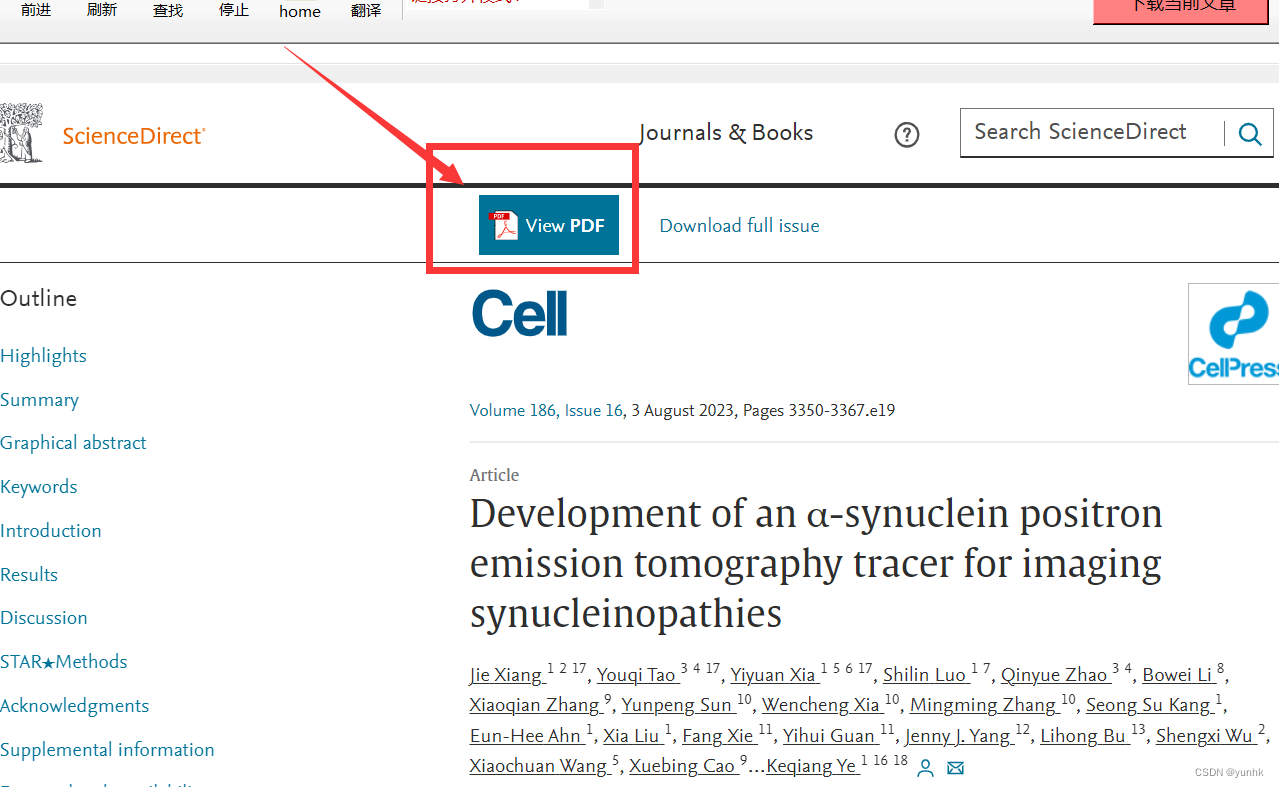1279x787 pixels.
Task: Click the red download article button
Action: point(1182,10)
